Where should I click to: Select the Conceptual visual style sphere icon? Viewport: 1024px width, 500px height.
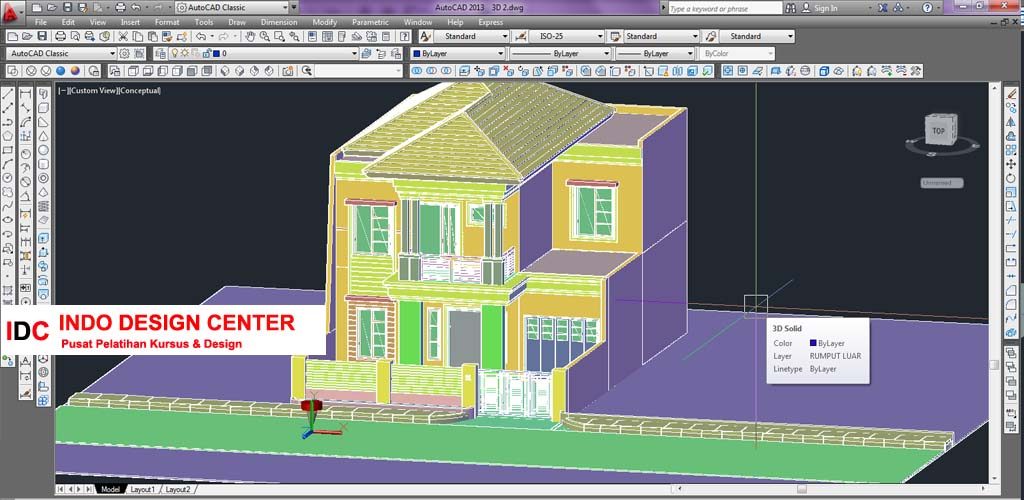coord(75,70)
